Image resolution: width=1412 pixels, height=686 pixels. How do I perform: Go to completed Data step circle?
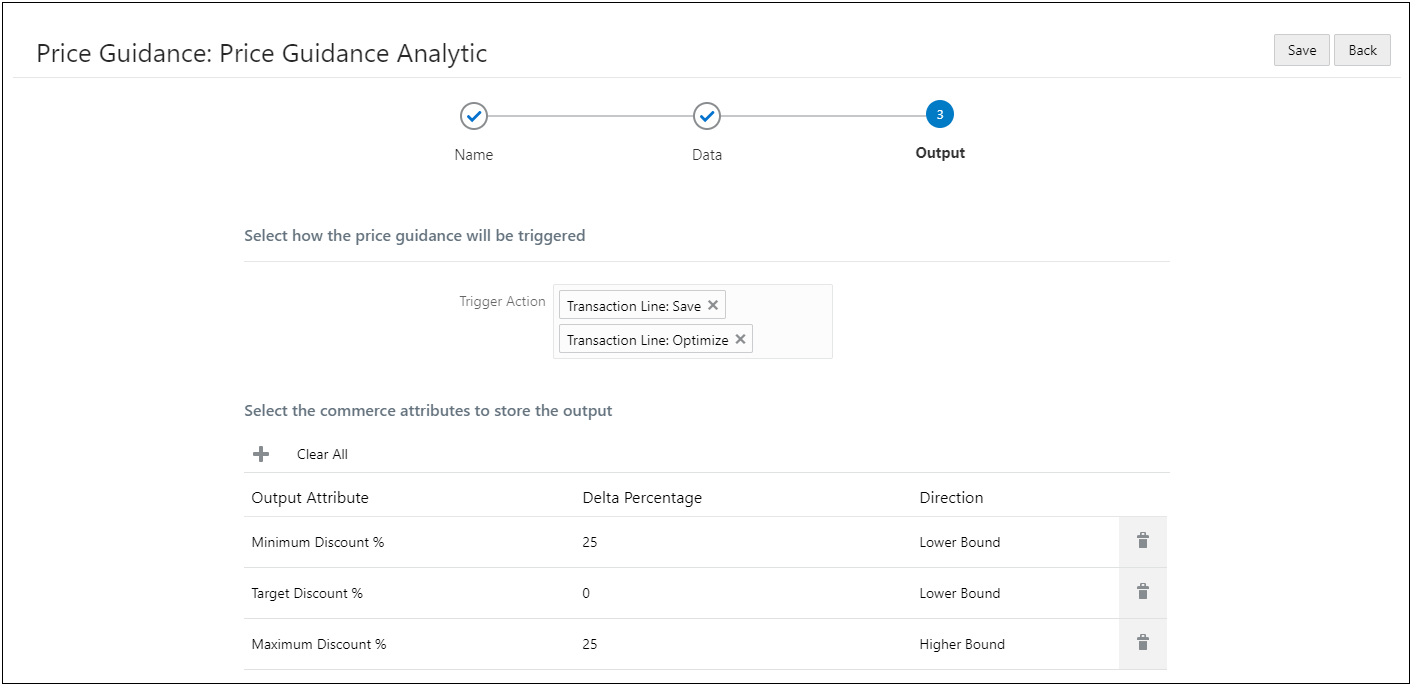pos(707,116)
